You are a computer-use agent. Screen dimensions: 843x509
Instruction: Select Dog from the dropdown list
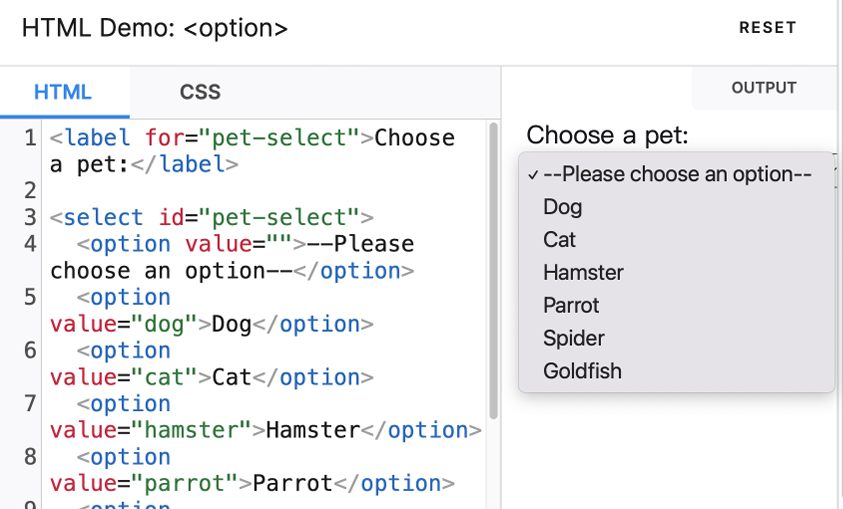click(x=676, y=207)
